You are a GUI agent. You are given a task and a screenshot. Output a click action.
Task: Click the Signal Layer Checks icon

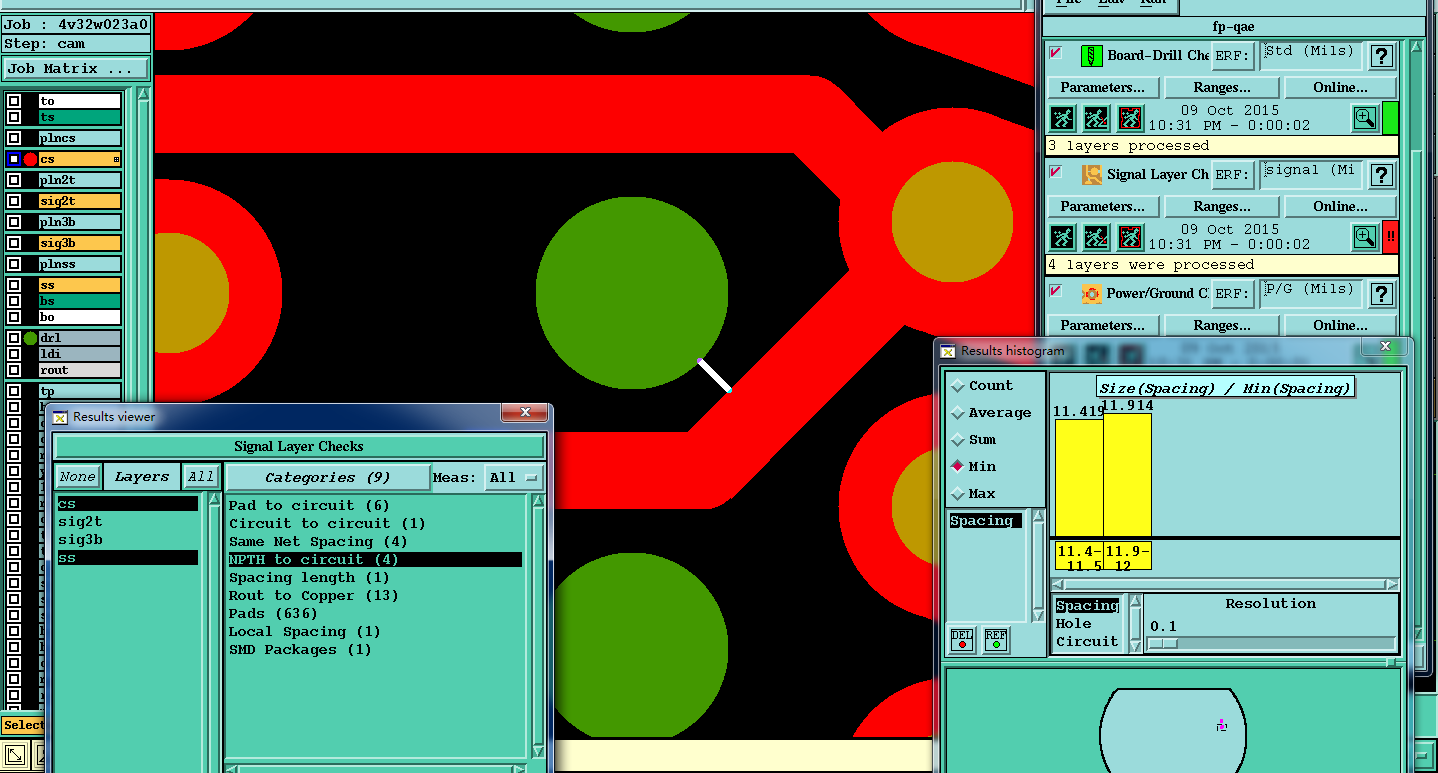(1092, 175)
